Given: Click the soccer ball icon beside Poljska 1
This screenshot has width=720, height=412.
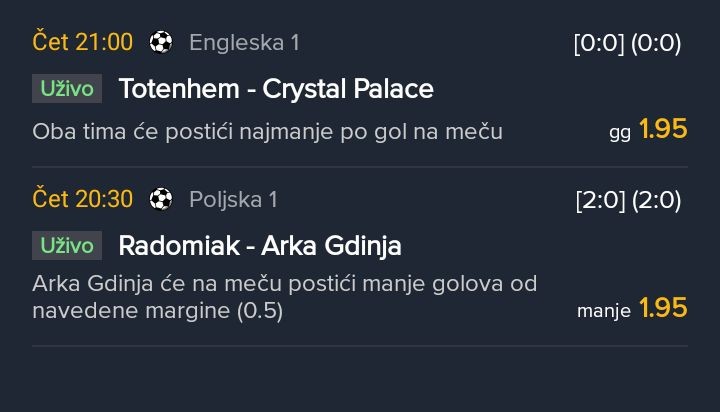Looking at the screenshot, I should tap(160, 199).
